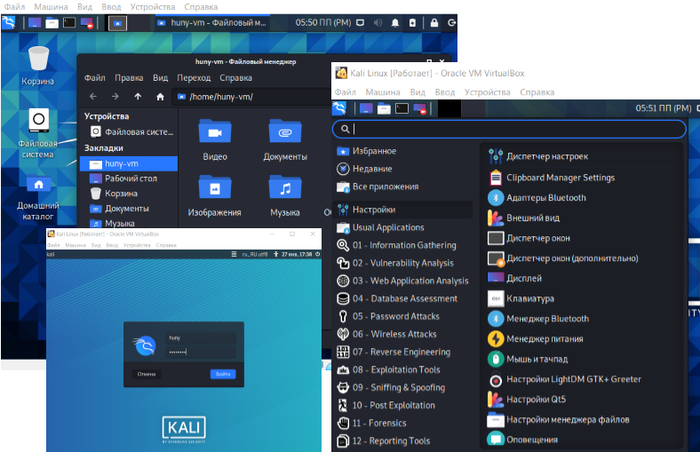Open Clipboard Manager Settings
Viewport: 700px width, 452px height.
(583, 178)
